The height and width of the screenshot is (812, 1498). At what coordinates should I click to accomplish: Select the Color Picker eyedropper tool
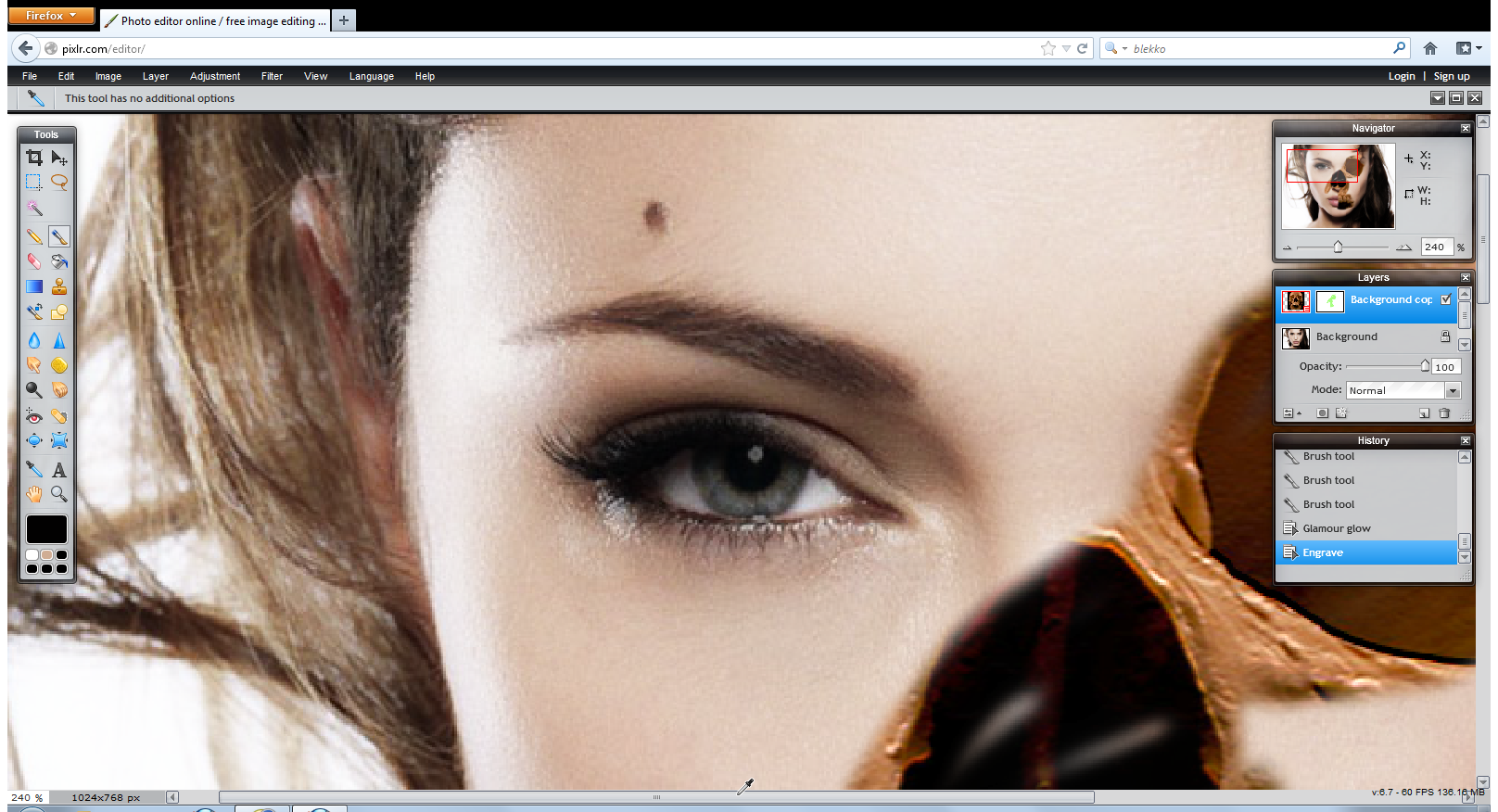point(34,469)
